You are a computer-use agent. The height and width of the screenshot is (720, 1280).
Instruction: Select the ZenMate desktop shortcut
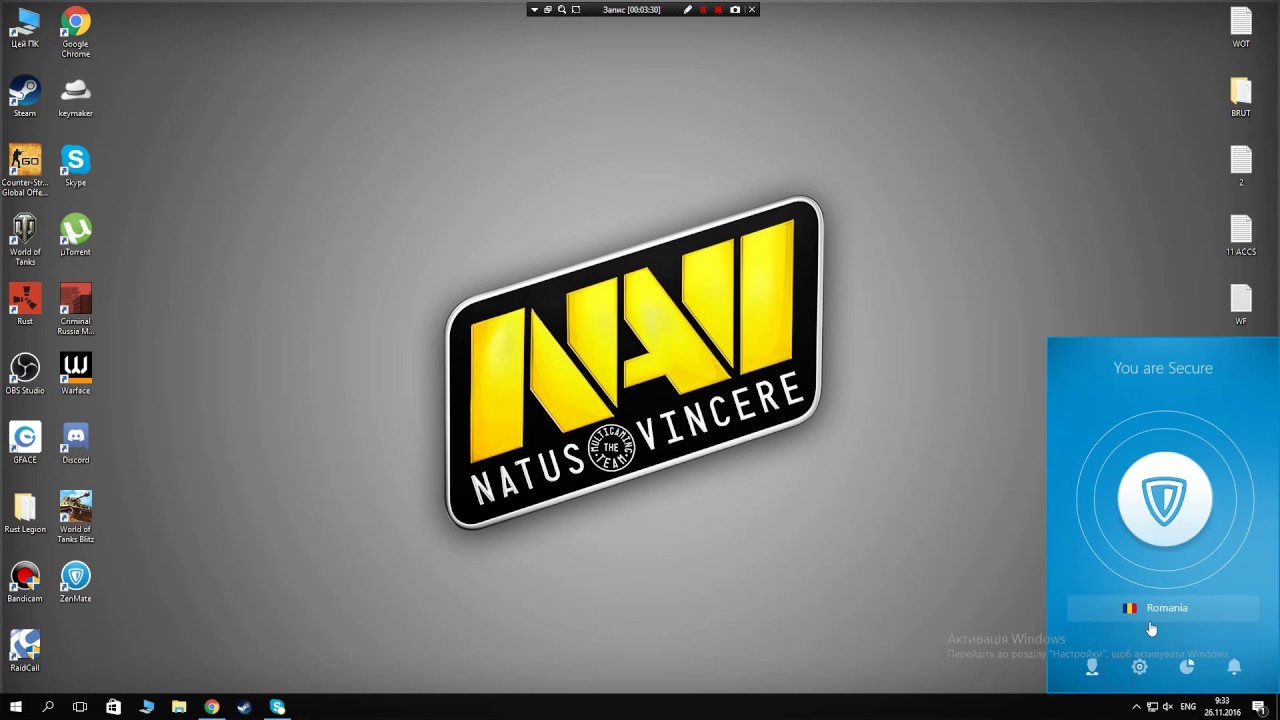point(75,583)
